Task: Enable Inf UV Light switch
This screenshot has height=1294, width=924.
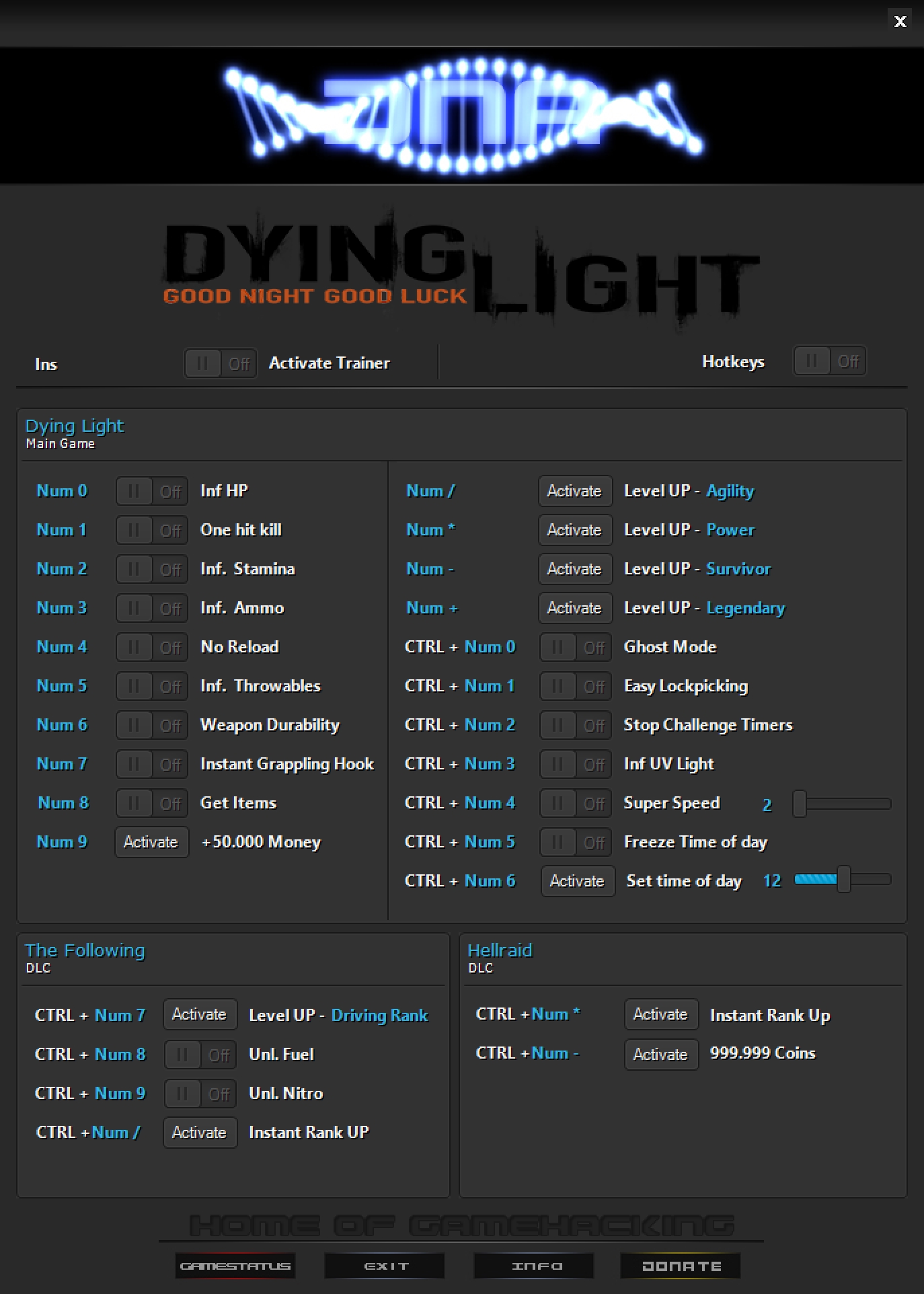Action: point(576,765)
